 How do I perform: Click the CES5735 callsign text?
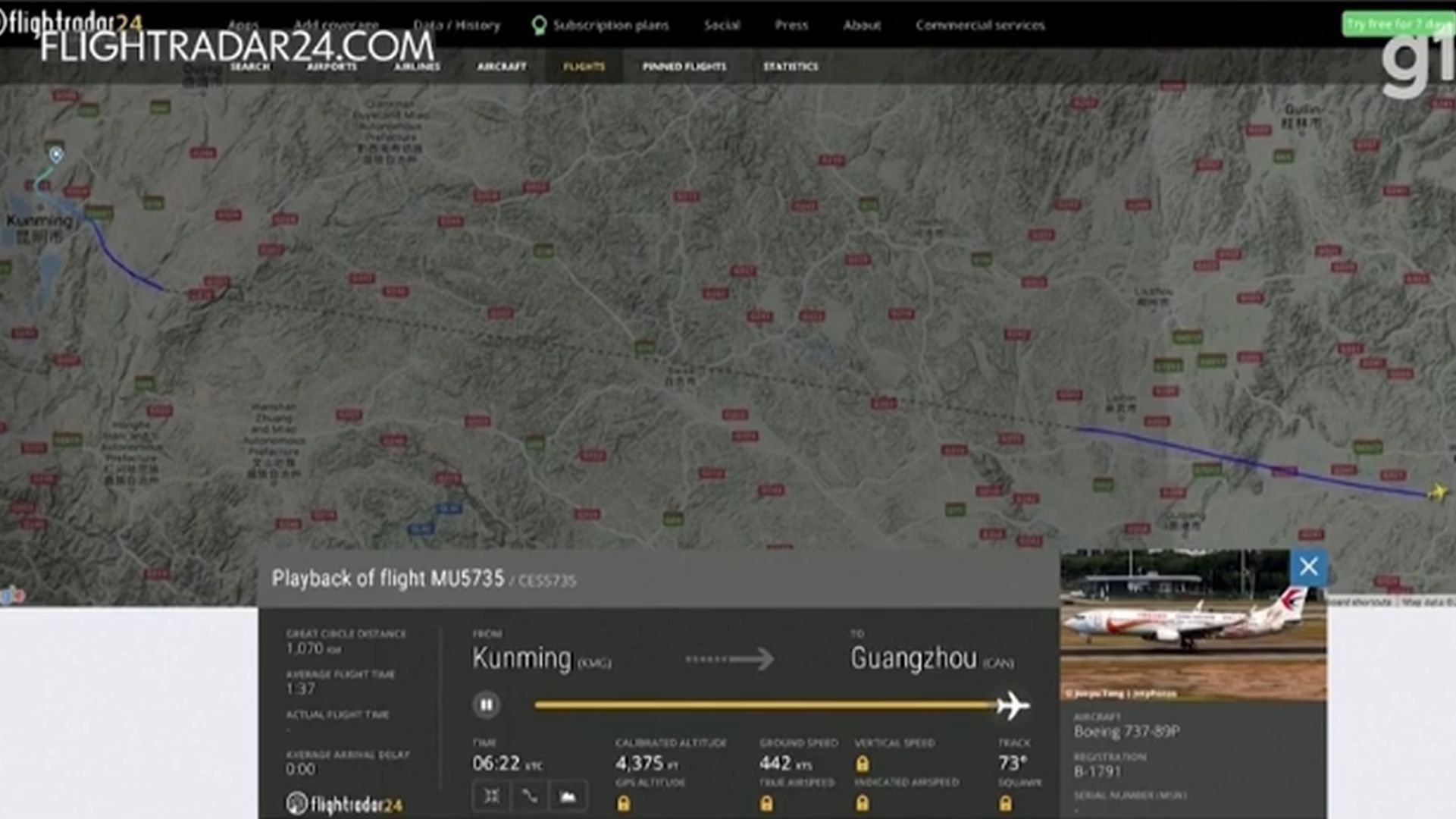coord(546,581)
